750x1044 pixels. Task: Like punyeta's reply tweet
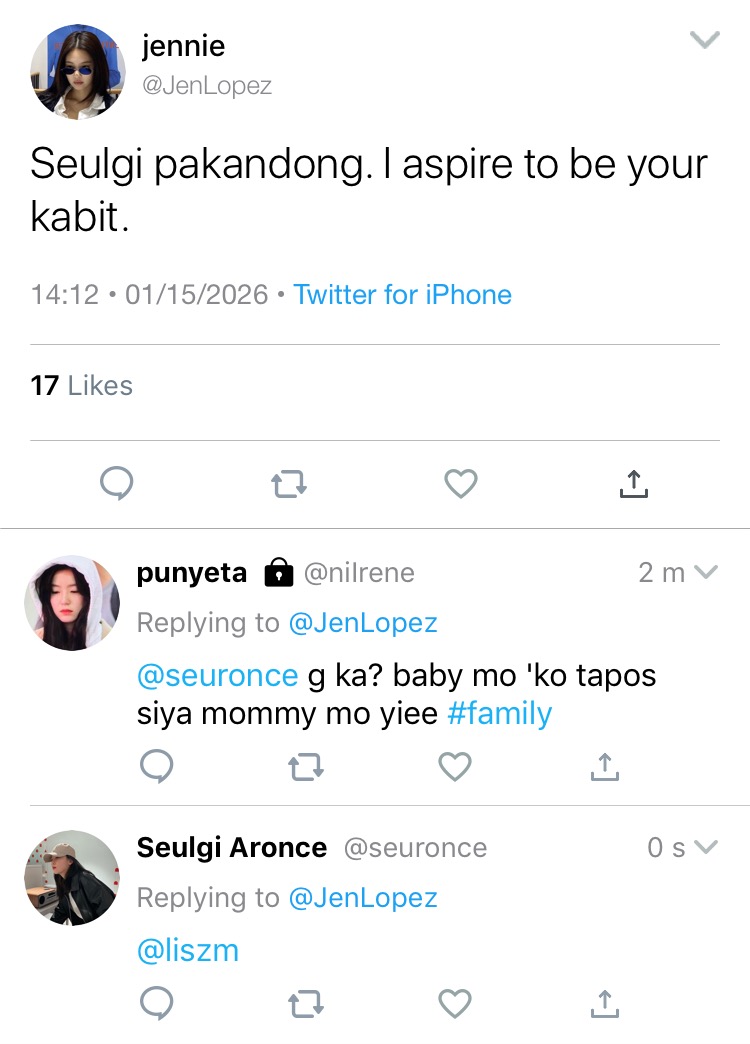pos(455,766)
